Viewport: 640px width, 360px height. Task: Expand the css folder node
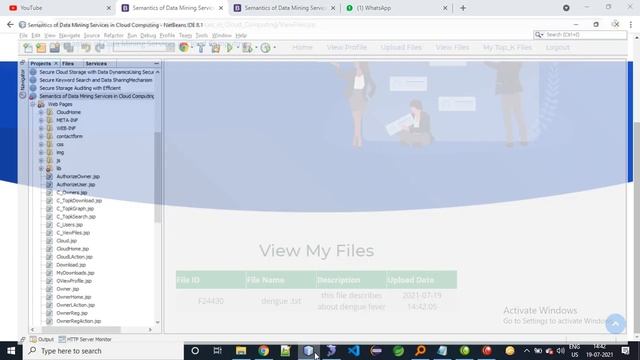[41, 144]
